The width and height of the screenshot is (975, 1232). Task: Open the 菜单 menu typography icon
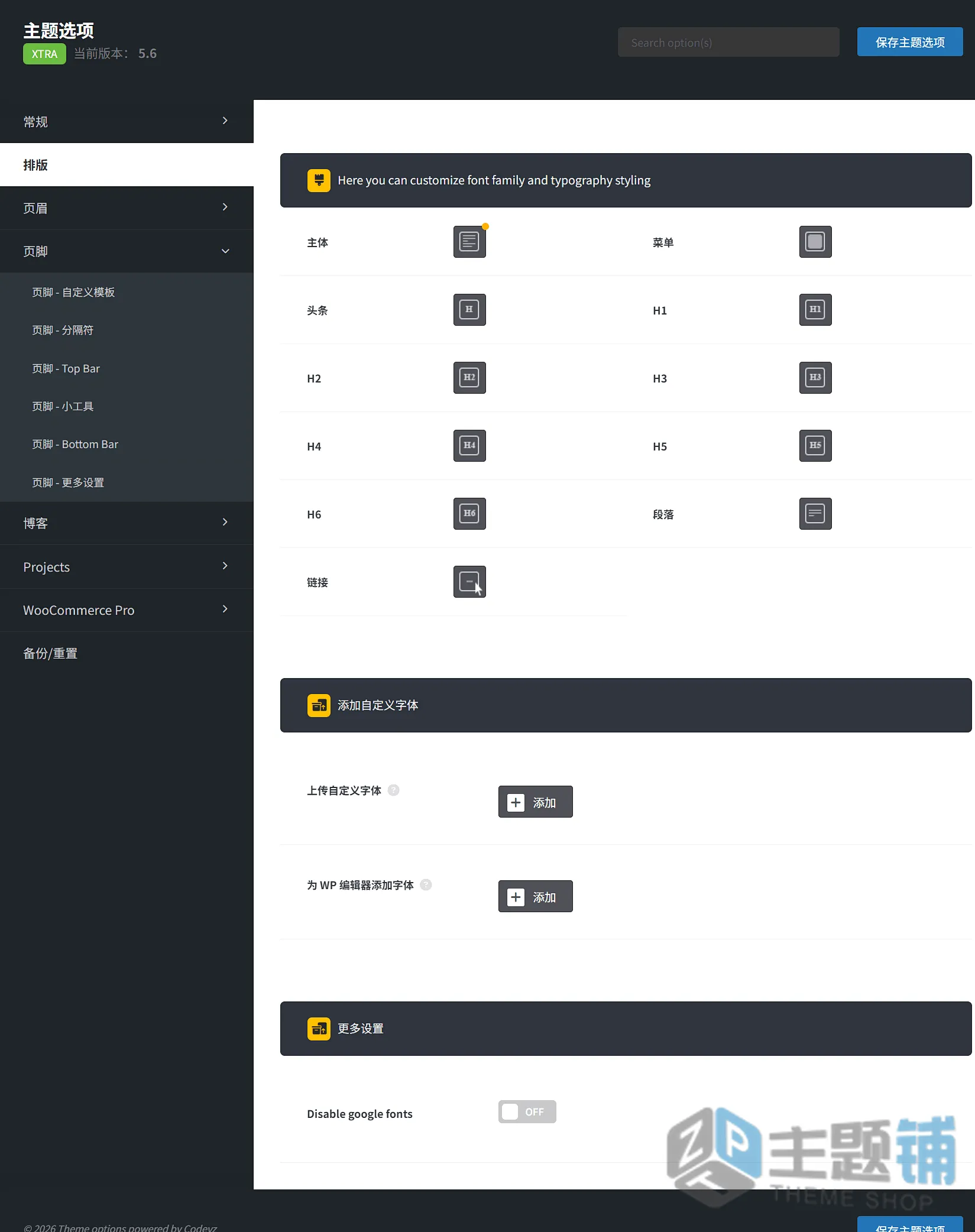[x=815, y=242]
